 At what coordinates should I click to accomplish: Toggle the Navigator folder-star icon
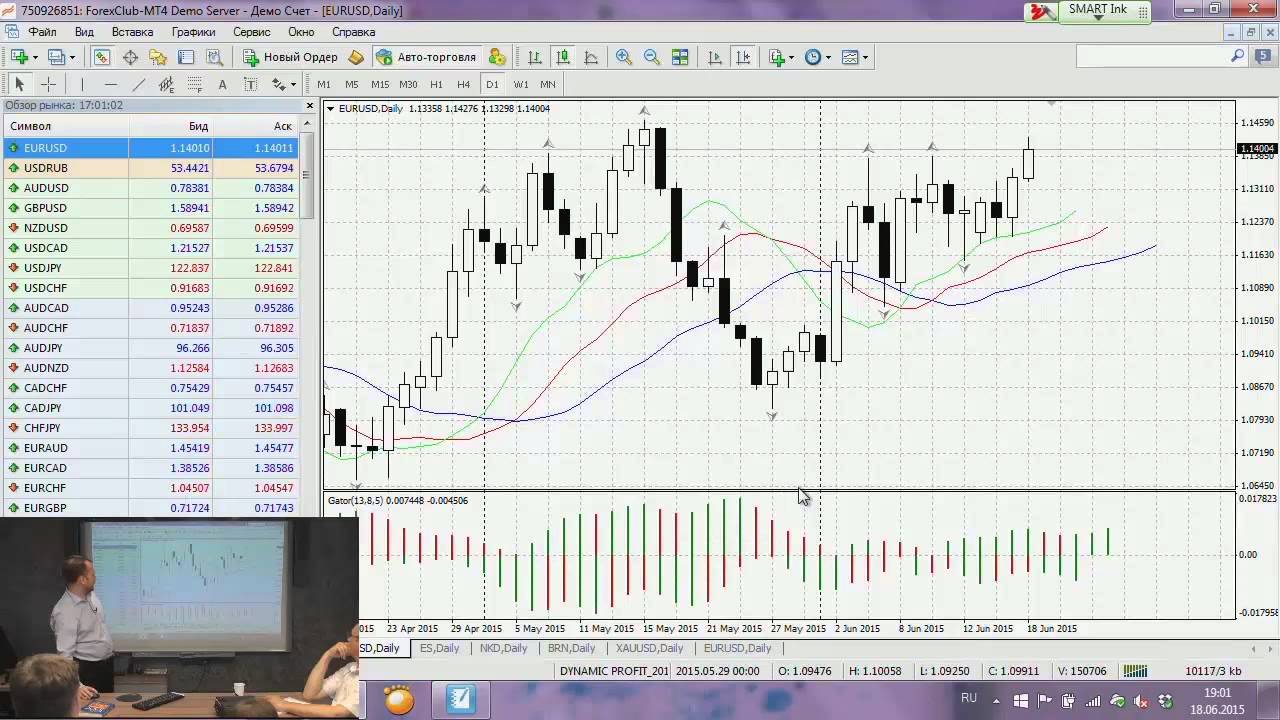click(158, 57)
